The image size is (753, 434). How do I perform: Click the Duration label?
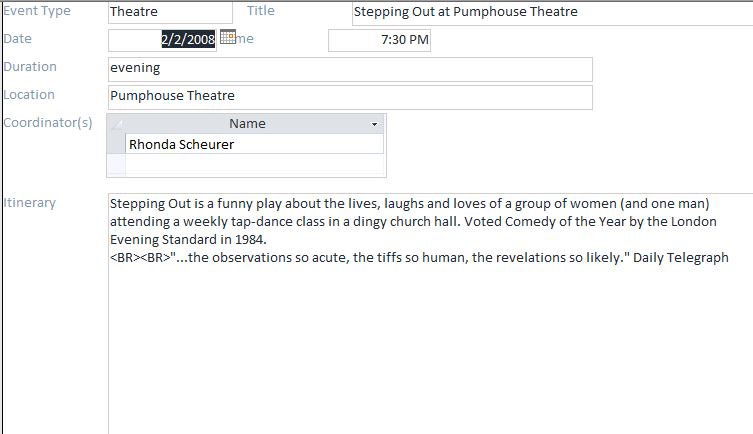pyautogui.click(x=30, y=67)
